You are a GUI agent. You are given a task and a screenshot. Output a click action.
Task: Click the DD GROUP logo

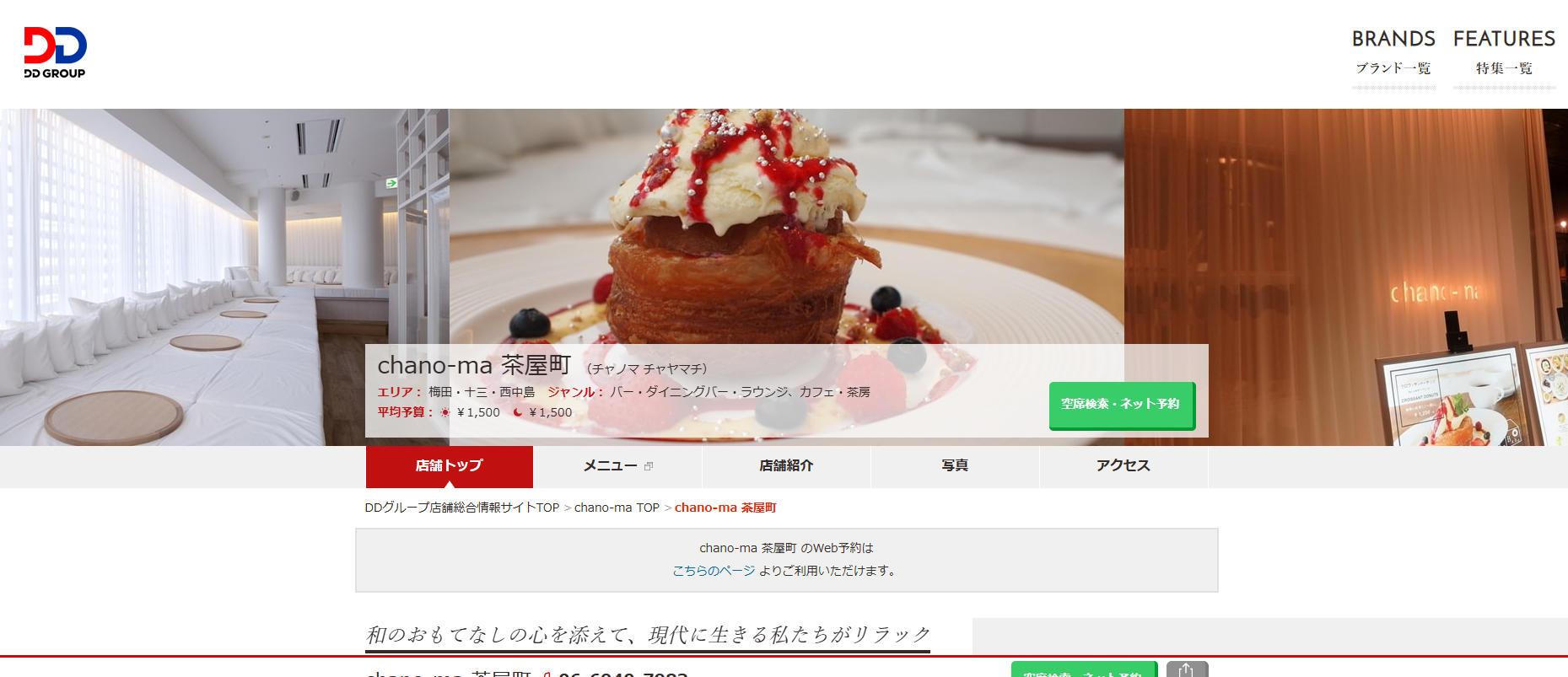55,52
